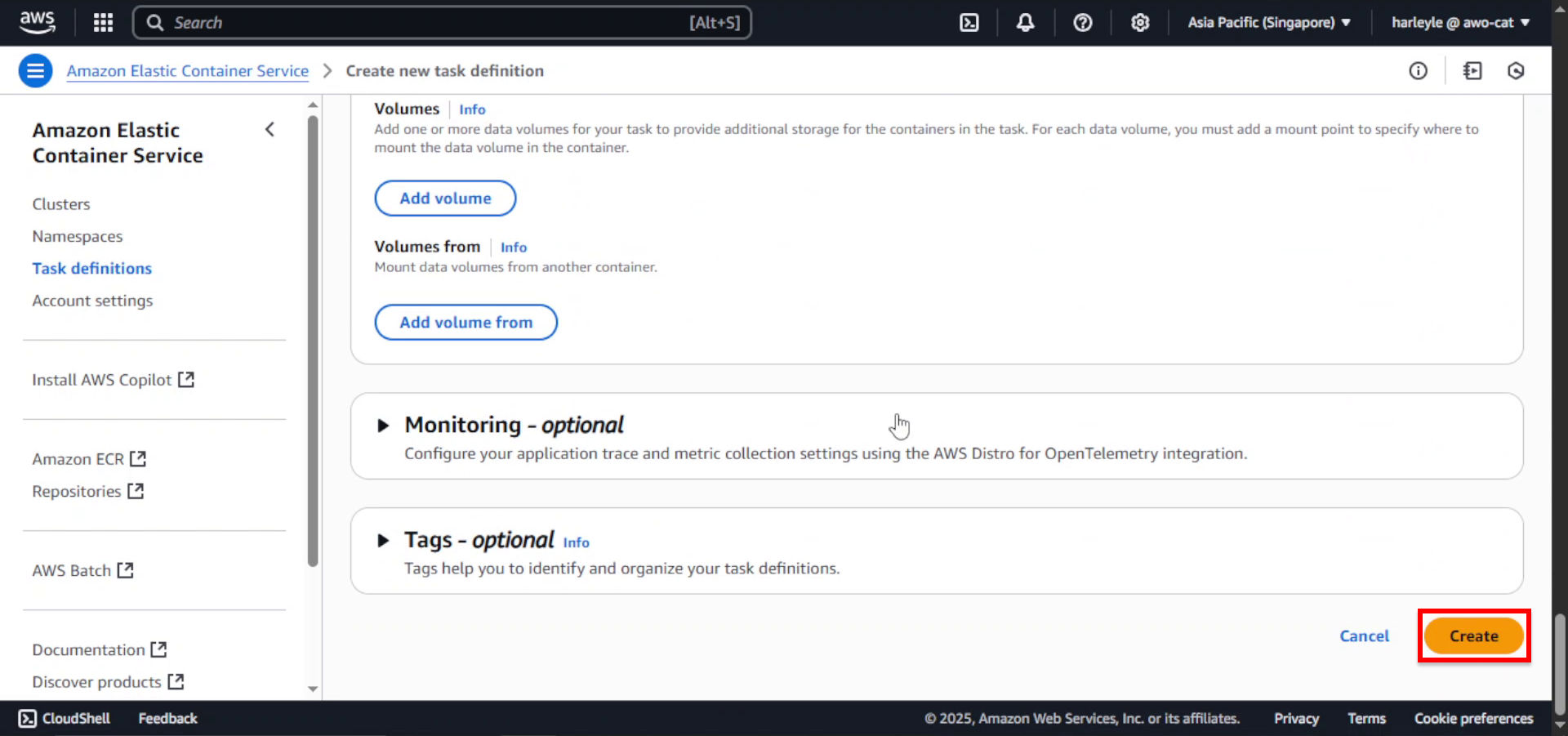The image size is (1568, 736).
Task: Click the Add volume from button
Action: pos(465,323)
